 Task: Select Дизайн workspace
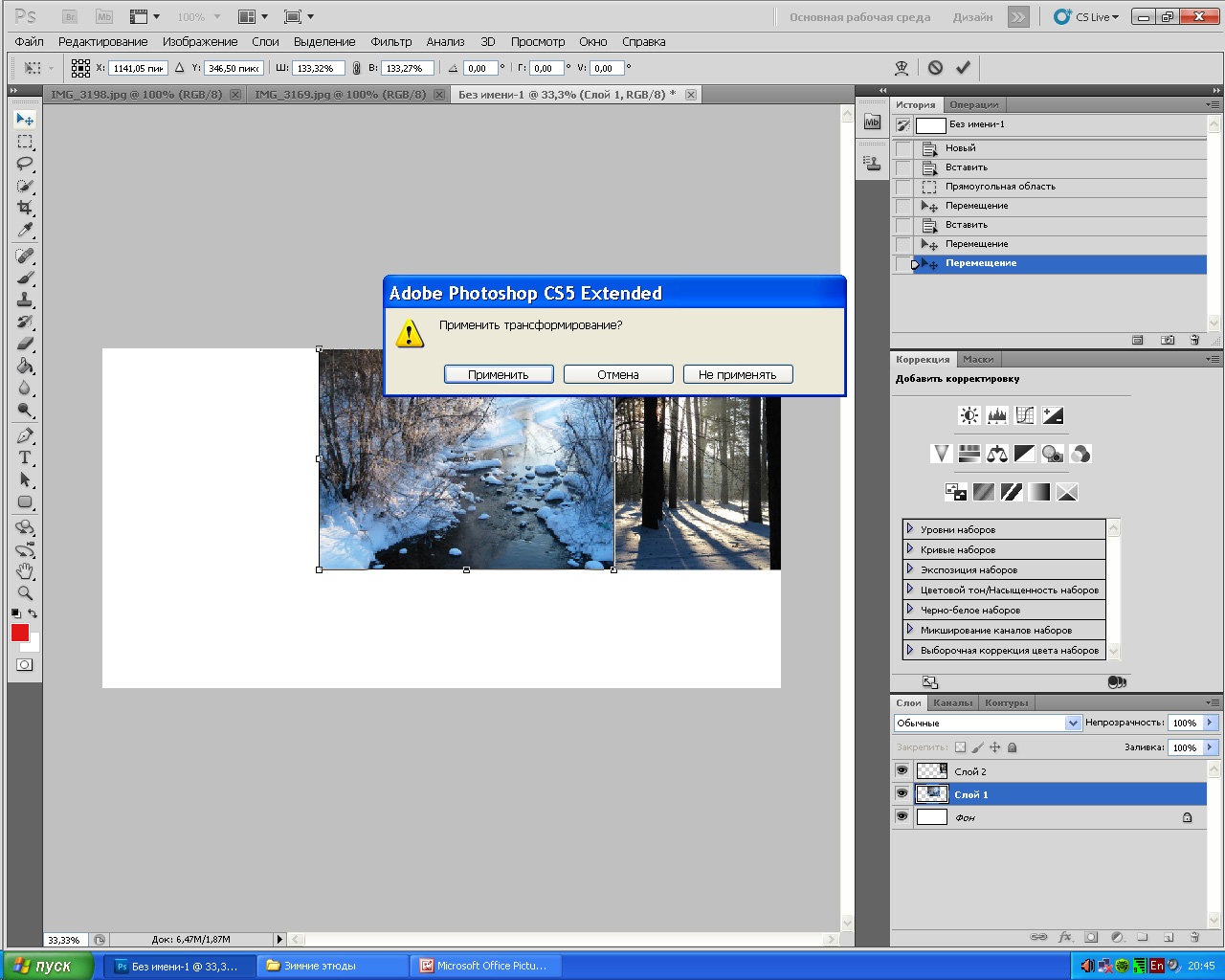coord(973,17)
